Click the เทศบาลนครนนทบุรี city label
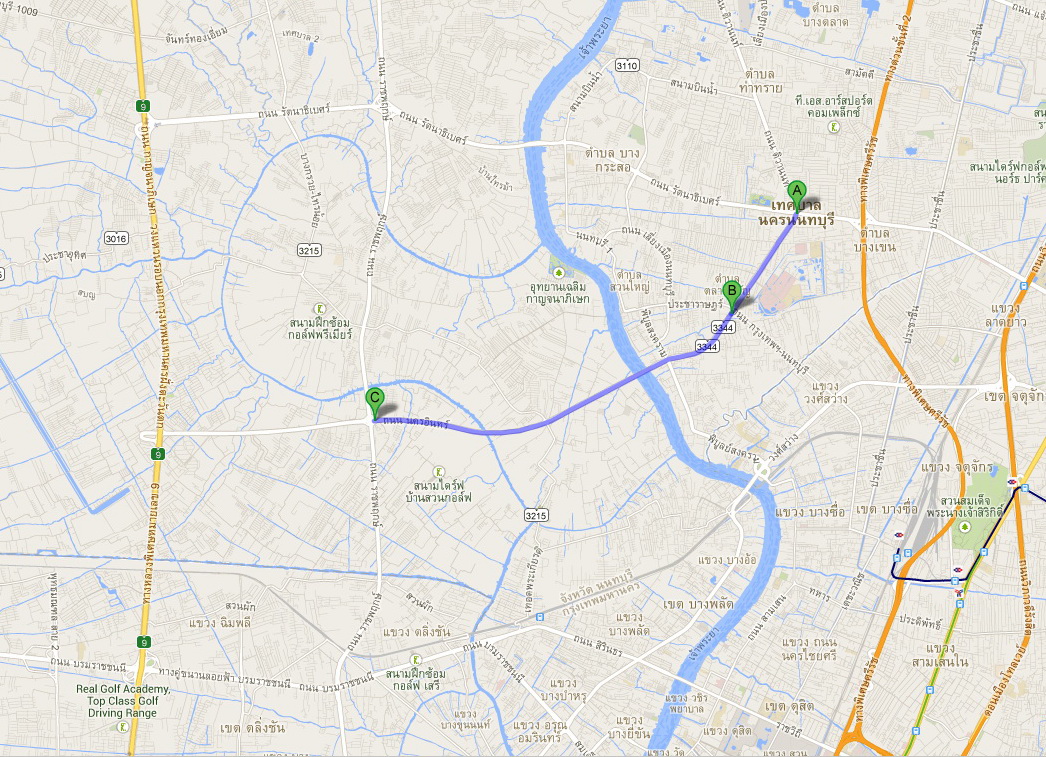Screen dimensions: 1046x757 pyautogui.click(x=797, y=213)
